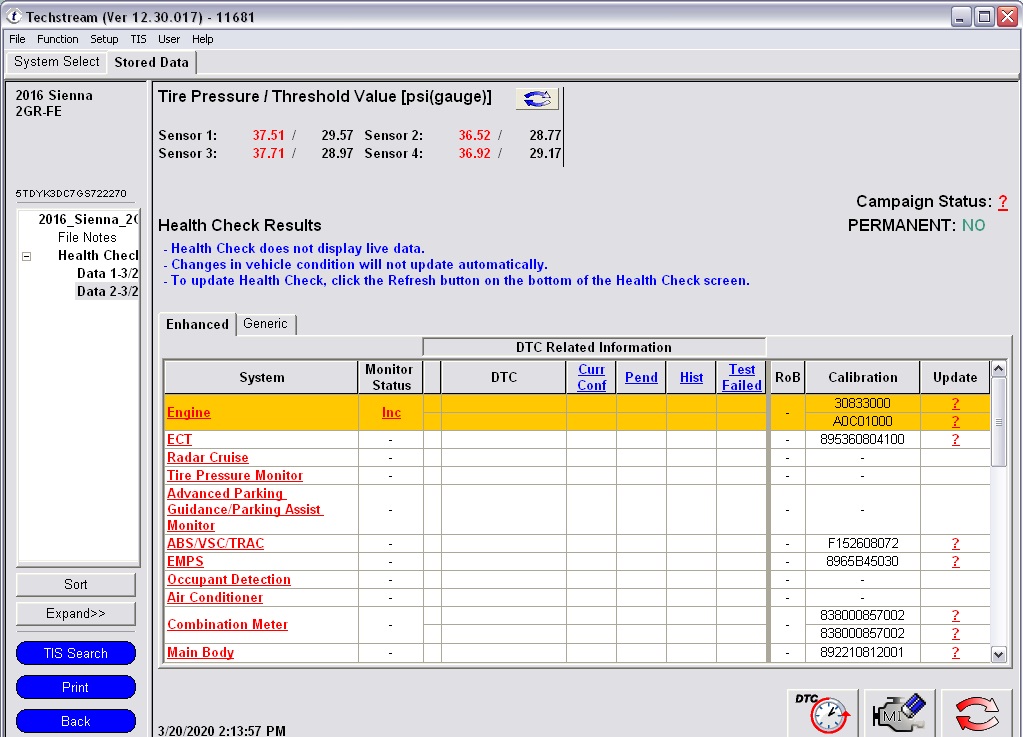This screenshot has width=1023, height=737.
Task: Click the Sensor 4 value 36.92
Action: [x=474, y=153]
